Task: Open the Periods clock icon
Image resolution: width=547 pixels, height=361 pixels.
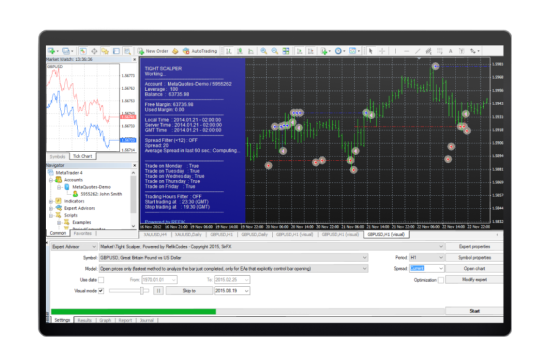Action: 339,51
